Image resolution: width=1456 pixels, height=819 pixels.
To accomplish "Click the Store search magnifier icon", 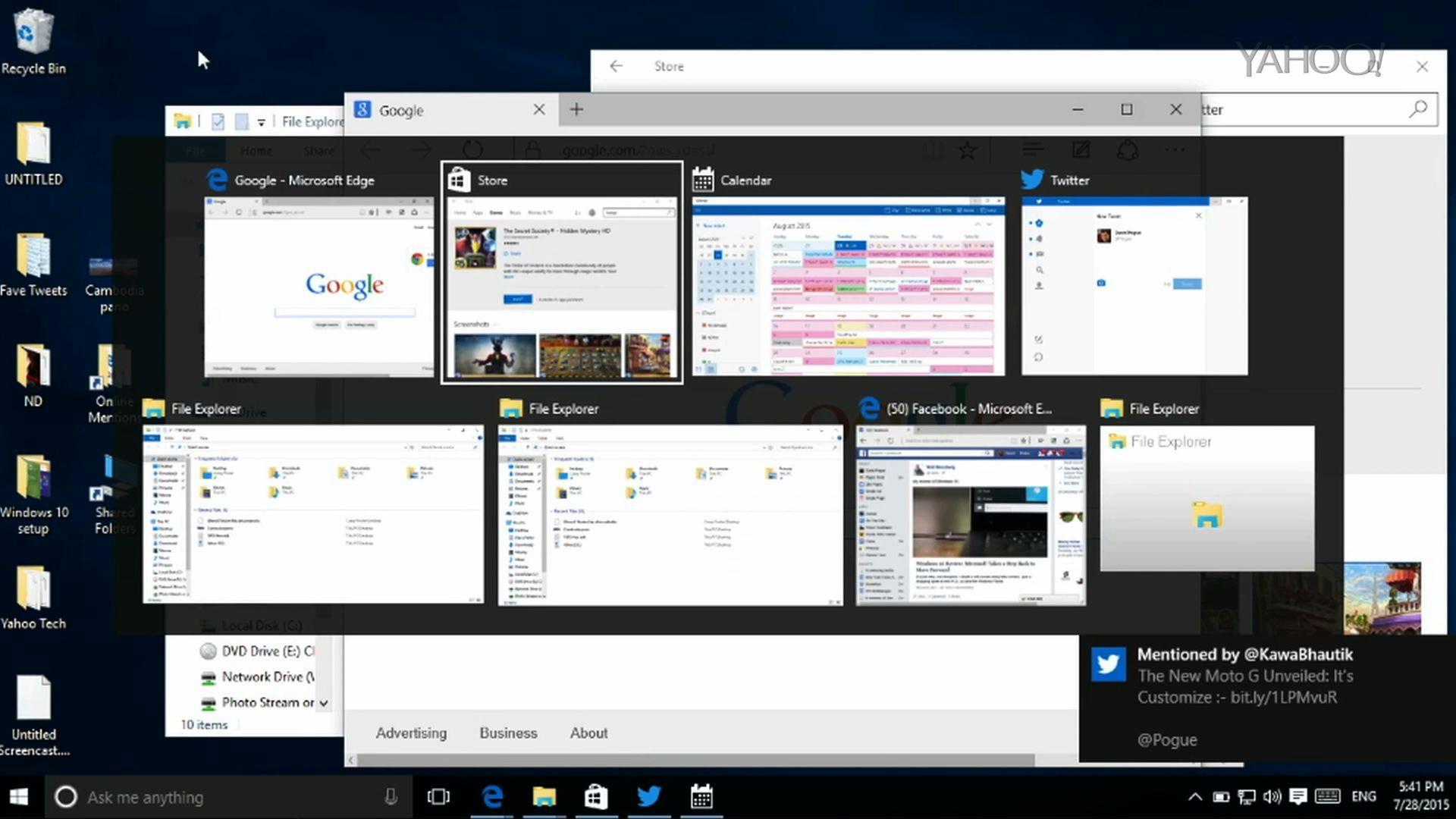I will (1418, 109).
